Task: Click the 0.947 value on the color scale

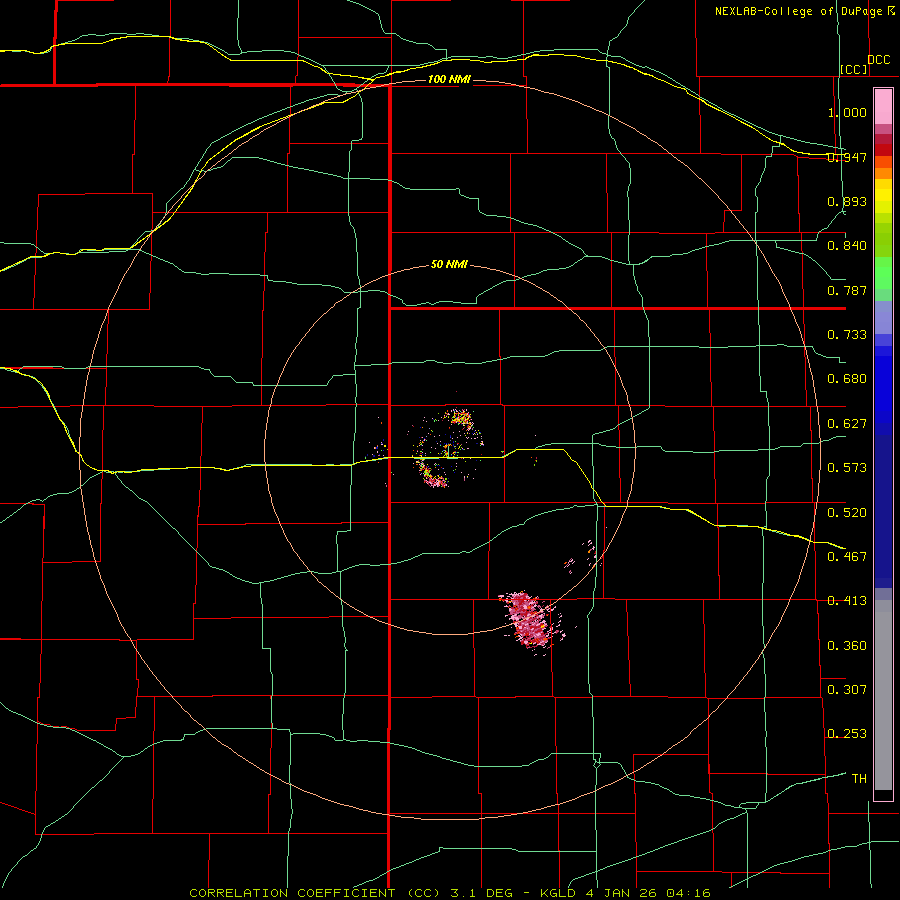Action: click(847, 157)
